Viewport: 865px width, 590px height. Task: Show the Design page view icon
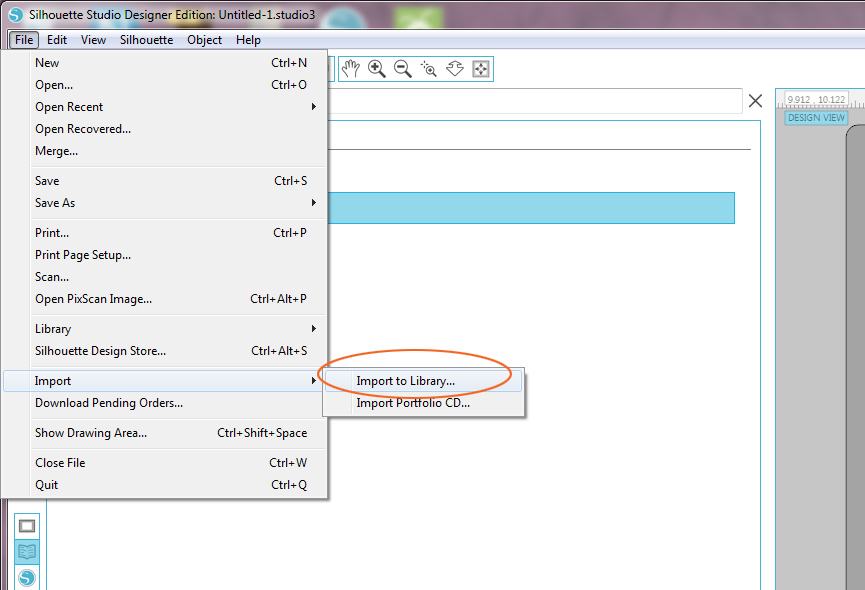coord(27,526)
